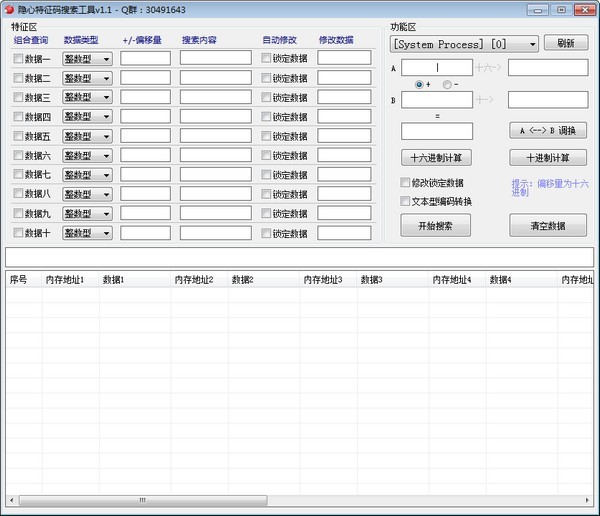Screen dimensions: 600x516
Task: Click the A hexadecimal conversion output field
Action: click(548, 68)
